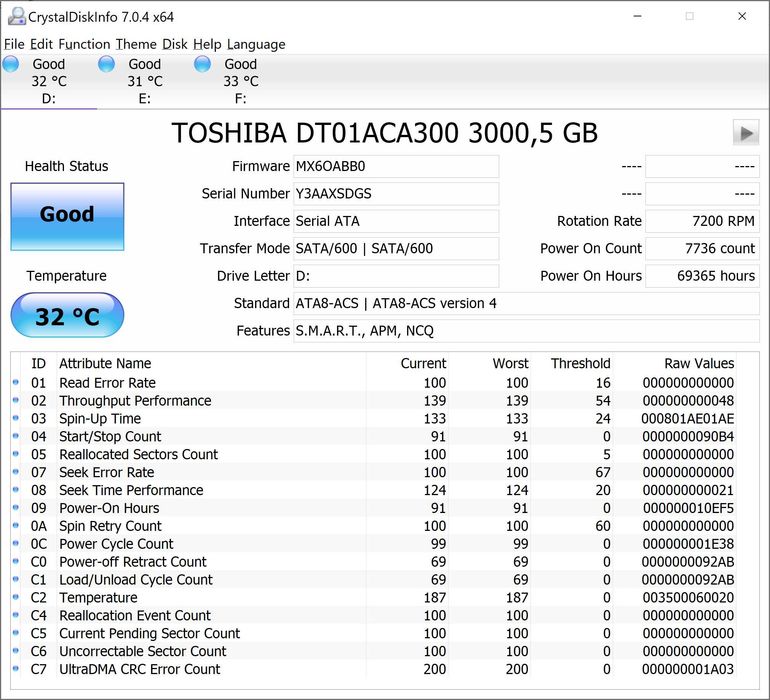Screen dimensions: 770x700
Task: Select the UltraDMA CRC Error Count row name
Action: point(140,669)
